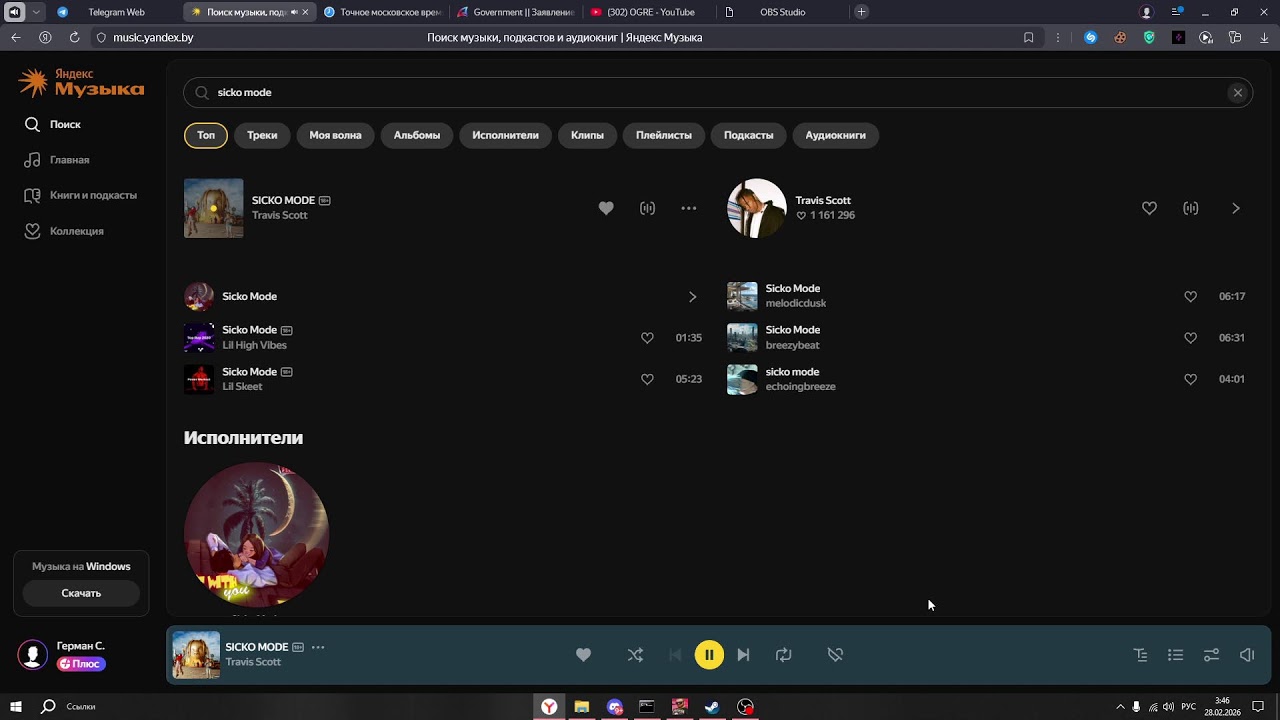Show the Исполнители filter tab

click(x=505, y=135)
